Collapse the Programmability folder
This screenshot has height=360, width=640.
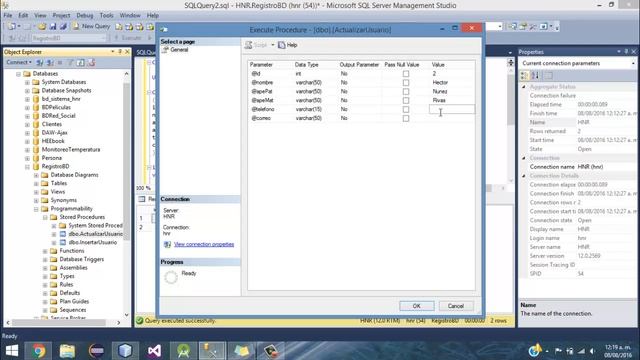(x=36, y=209)
